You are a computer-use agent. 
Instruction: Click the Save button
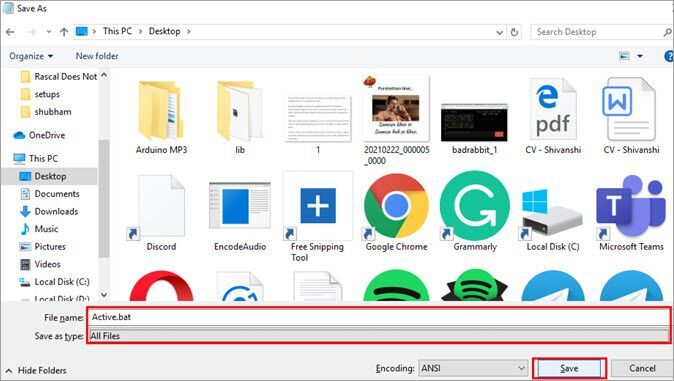(x=569, y=369)
